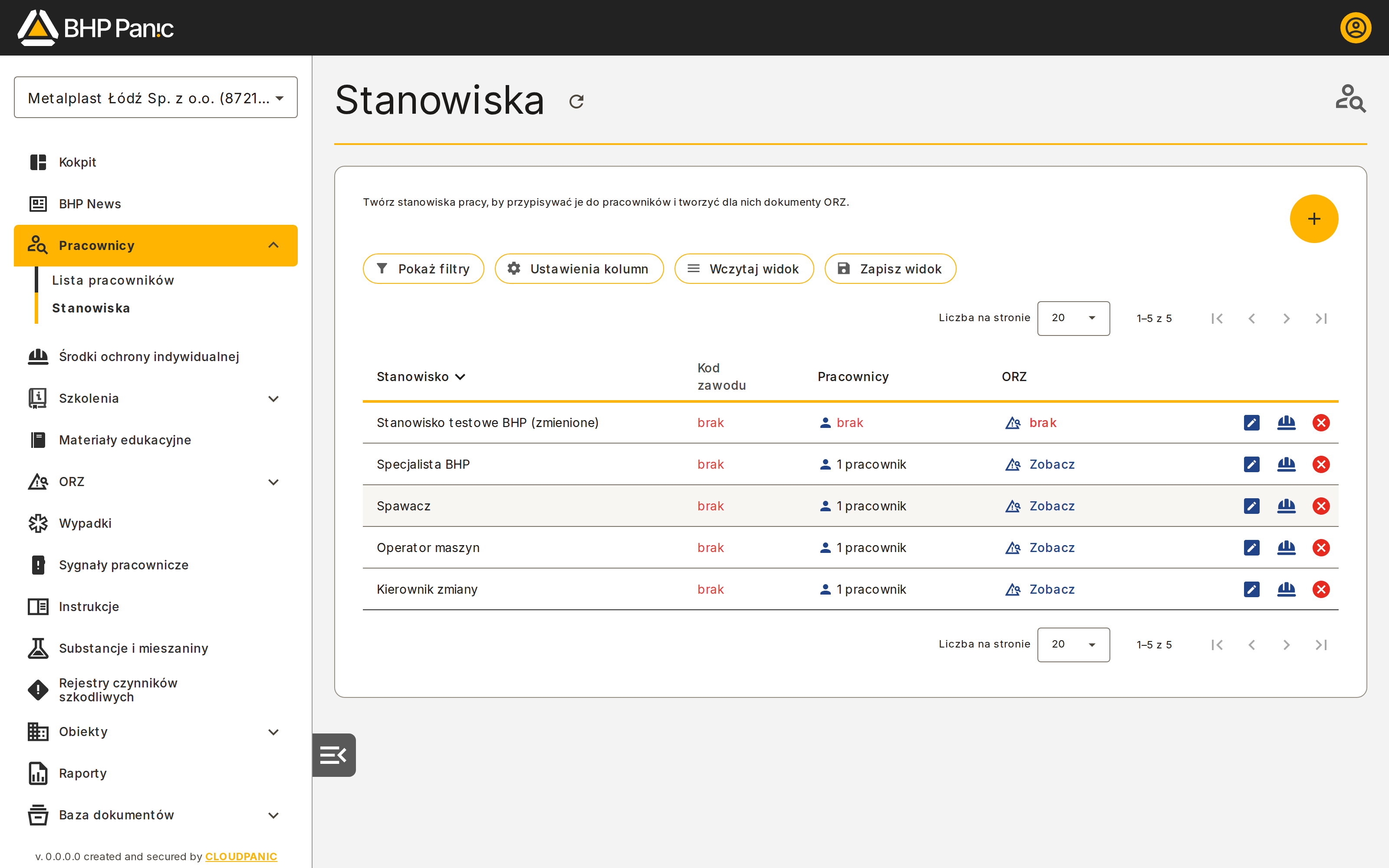Sort by the Stanowisko column header
The width and height of the screenshot is (1389, 868).
click(420, 377)
